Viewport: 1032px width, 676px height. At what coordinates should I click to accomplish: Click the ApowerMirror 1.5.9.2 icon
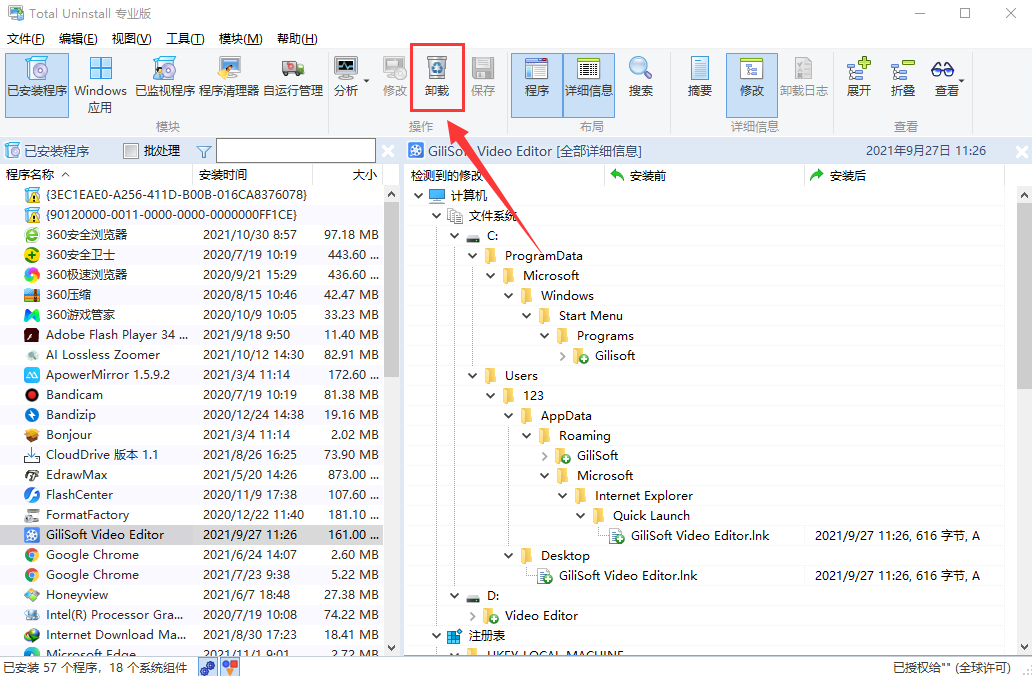click(32, 375)
